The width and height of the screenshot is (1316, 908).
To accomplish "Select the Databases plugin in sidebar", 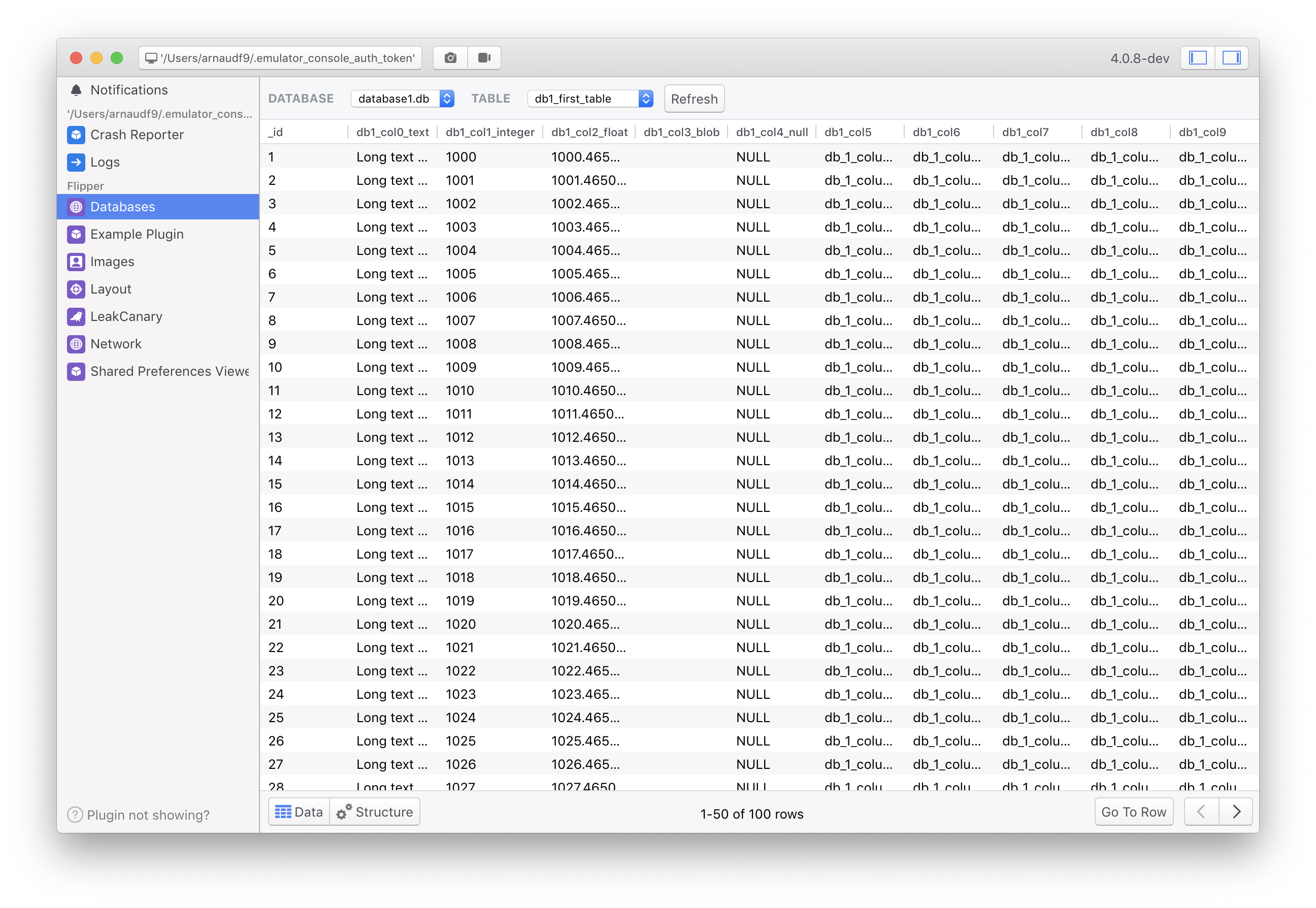I will (122, 207).
